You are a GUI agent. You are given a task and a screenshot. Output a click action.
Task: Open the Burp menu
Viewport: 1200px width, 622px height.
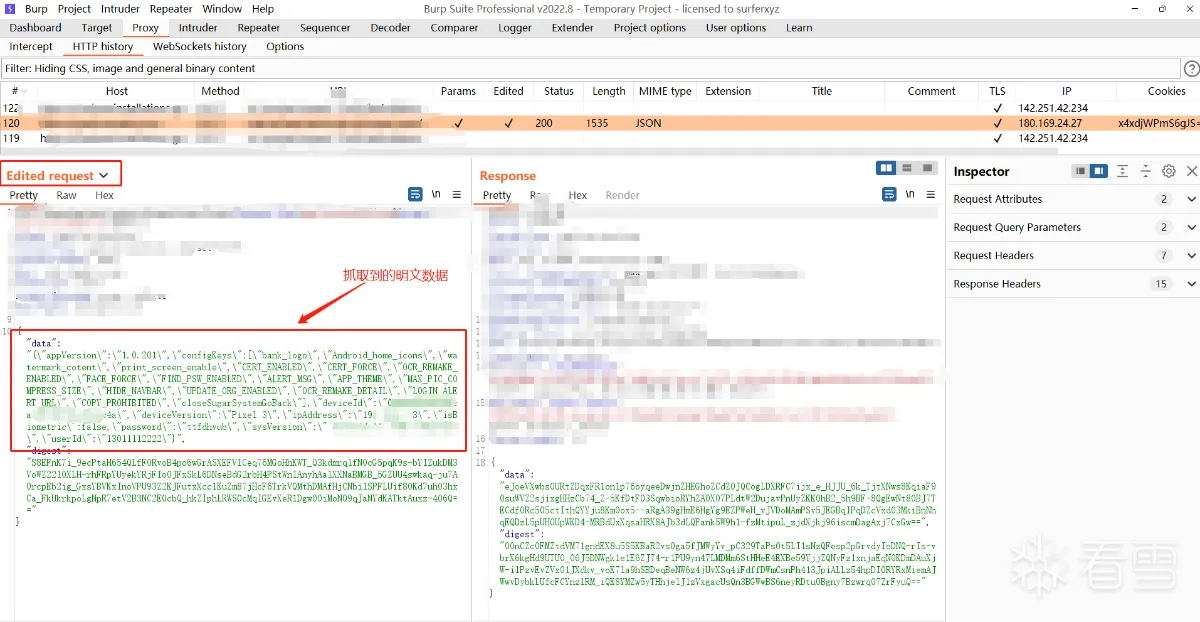(x=36, y=8)
